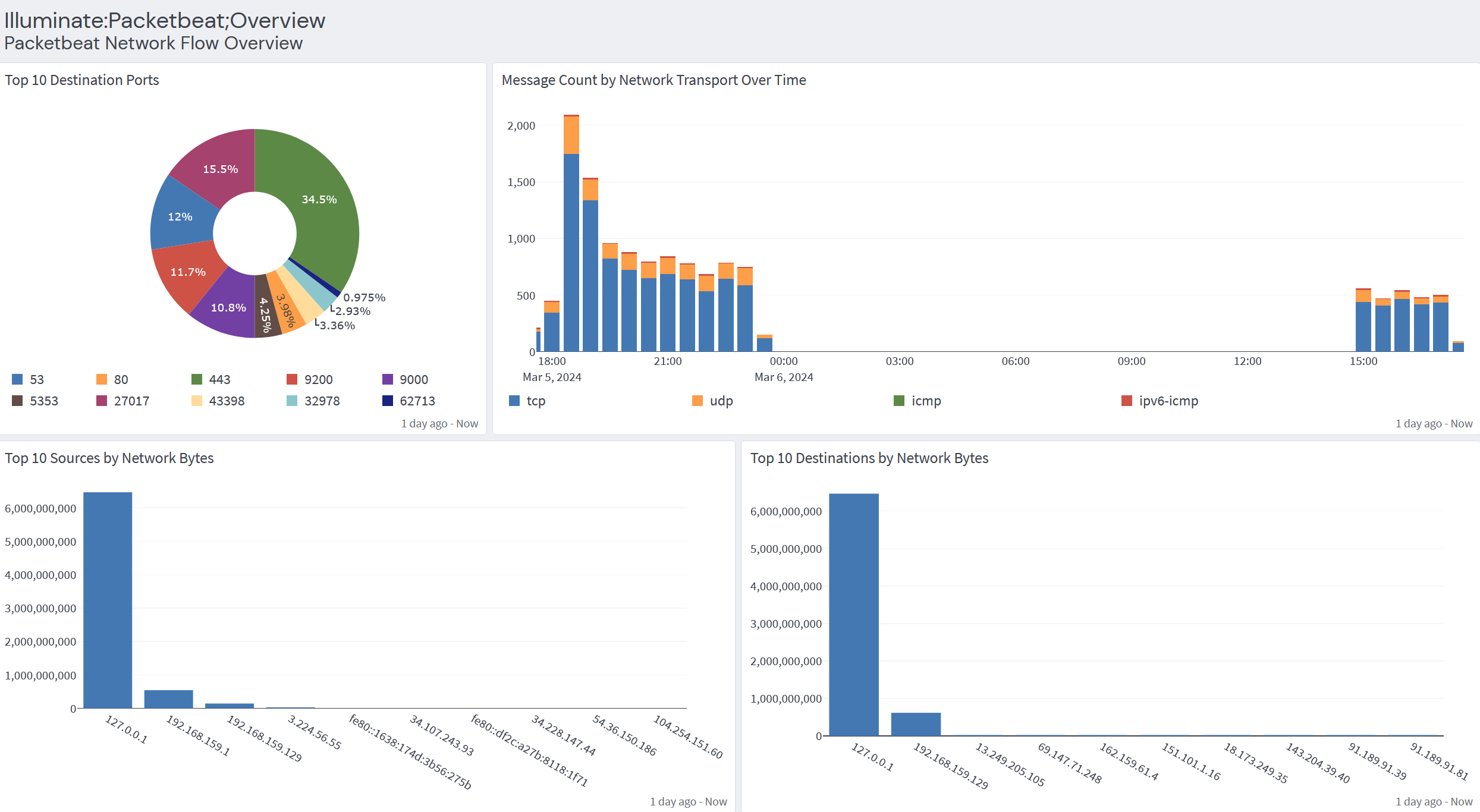Viewport: 1480px width, 812px height.
Task: Click the 143.204.39.40 axis label
Action: (x=1318, y=763)
